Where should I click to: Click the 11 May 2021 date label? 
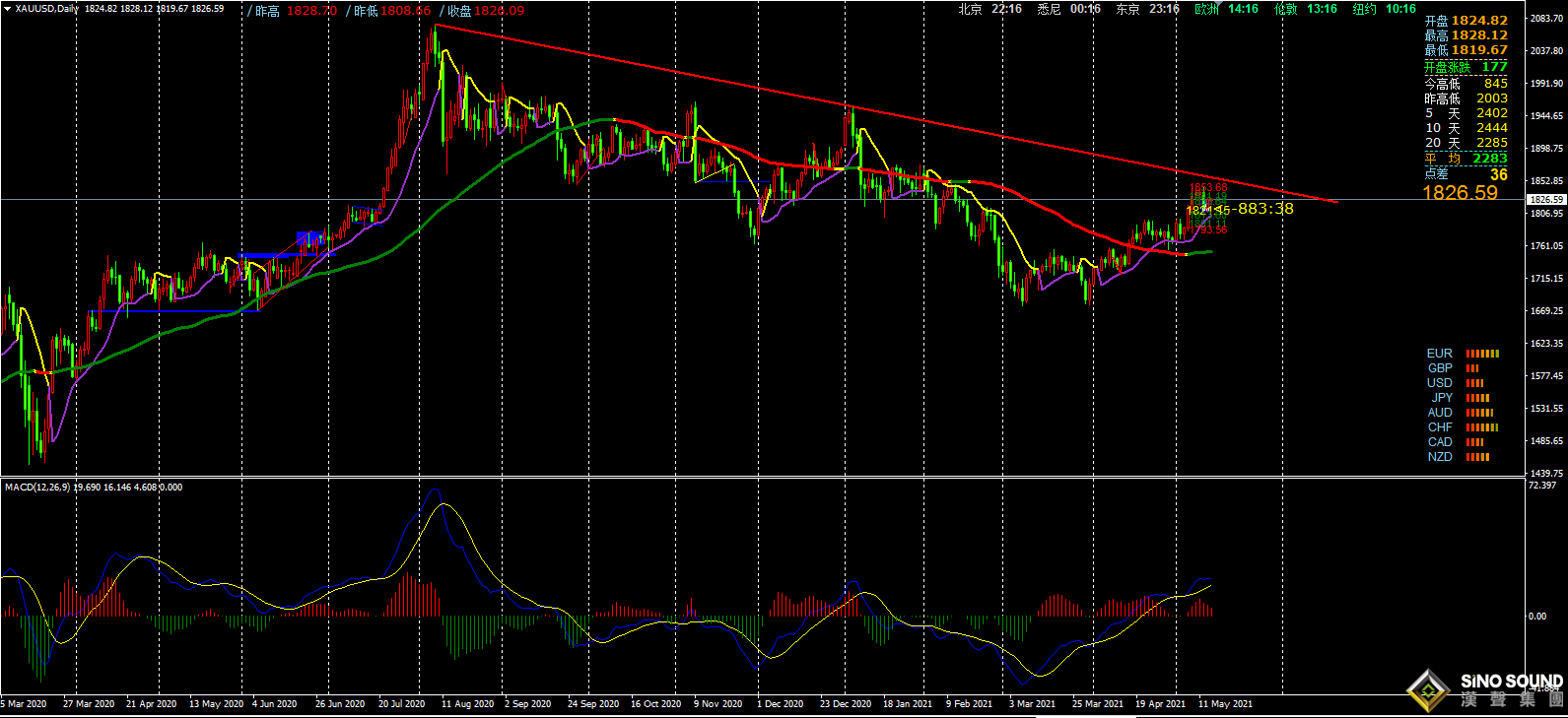click(1225, 704)
